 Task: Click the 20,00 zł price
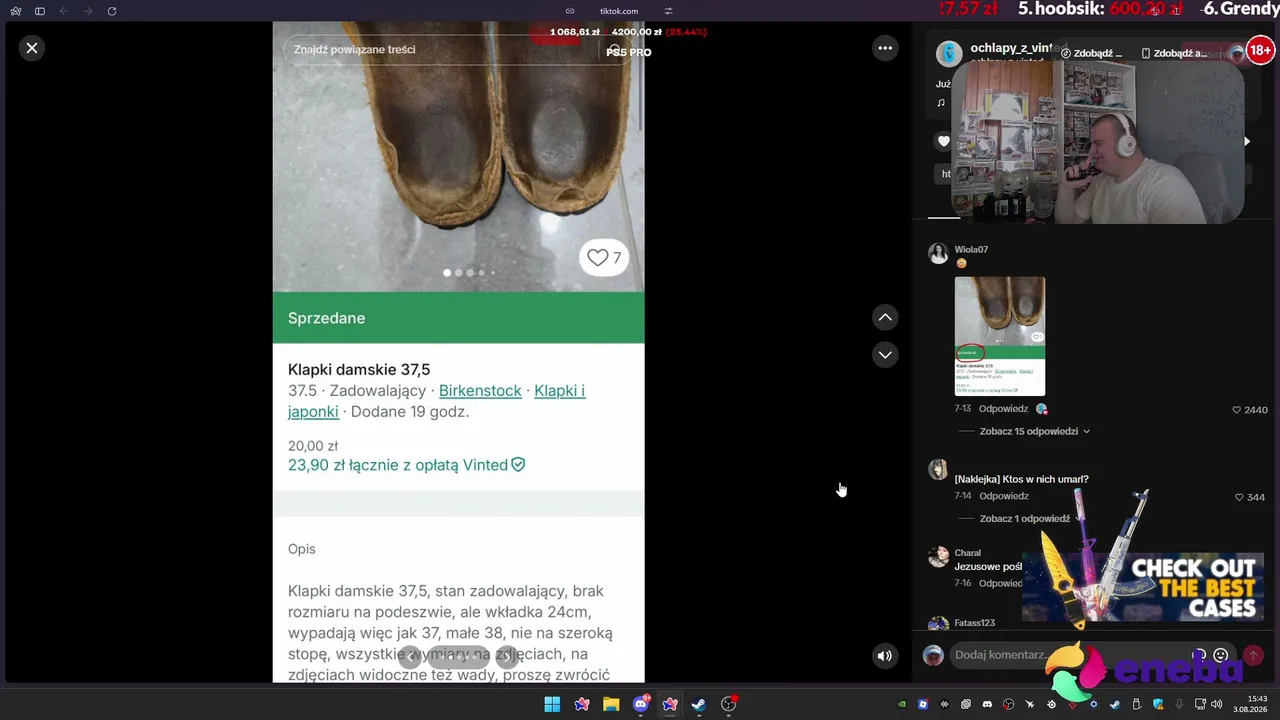point(313,446)
